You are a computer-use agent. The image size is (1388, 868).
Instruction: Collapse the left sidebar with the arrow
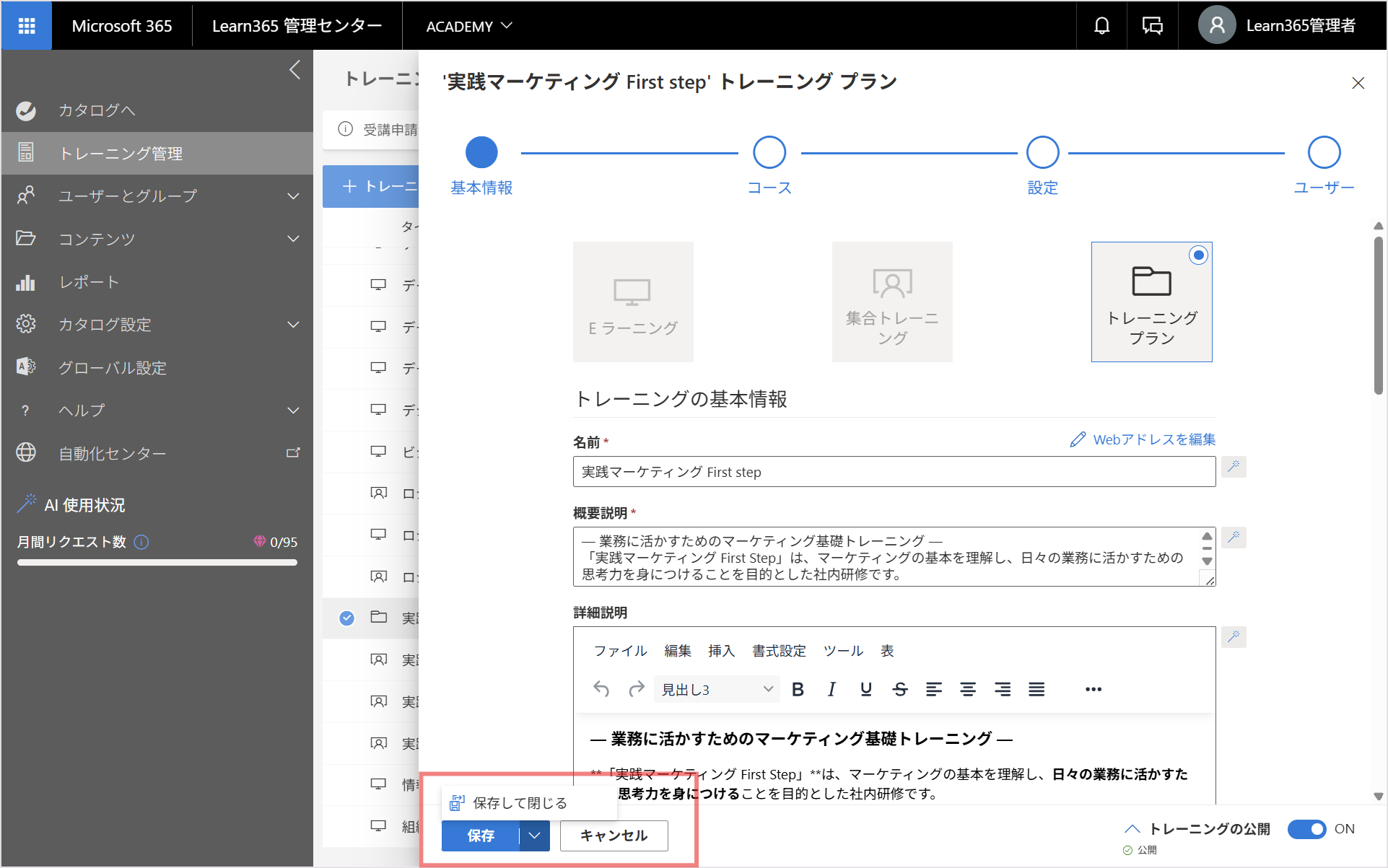click(294, 70)
